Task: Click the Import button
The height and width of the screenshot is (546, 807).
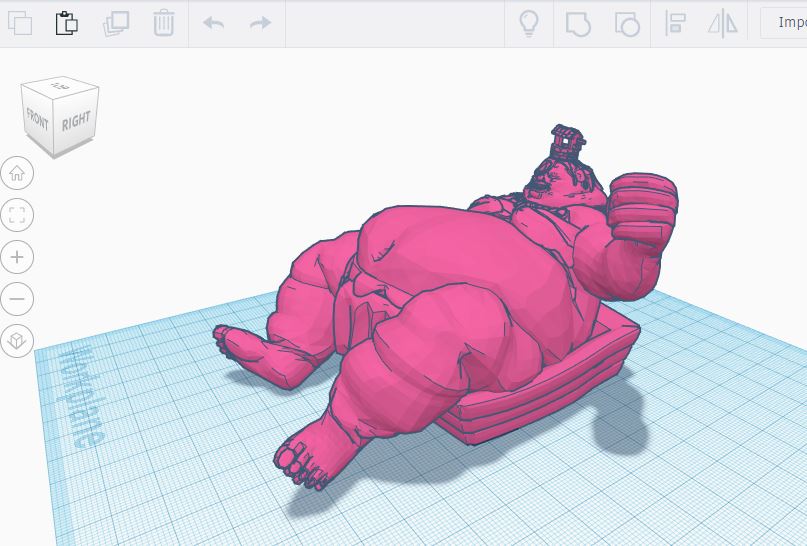Action: click(784, 23)
